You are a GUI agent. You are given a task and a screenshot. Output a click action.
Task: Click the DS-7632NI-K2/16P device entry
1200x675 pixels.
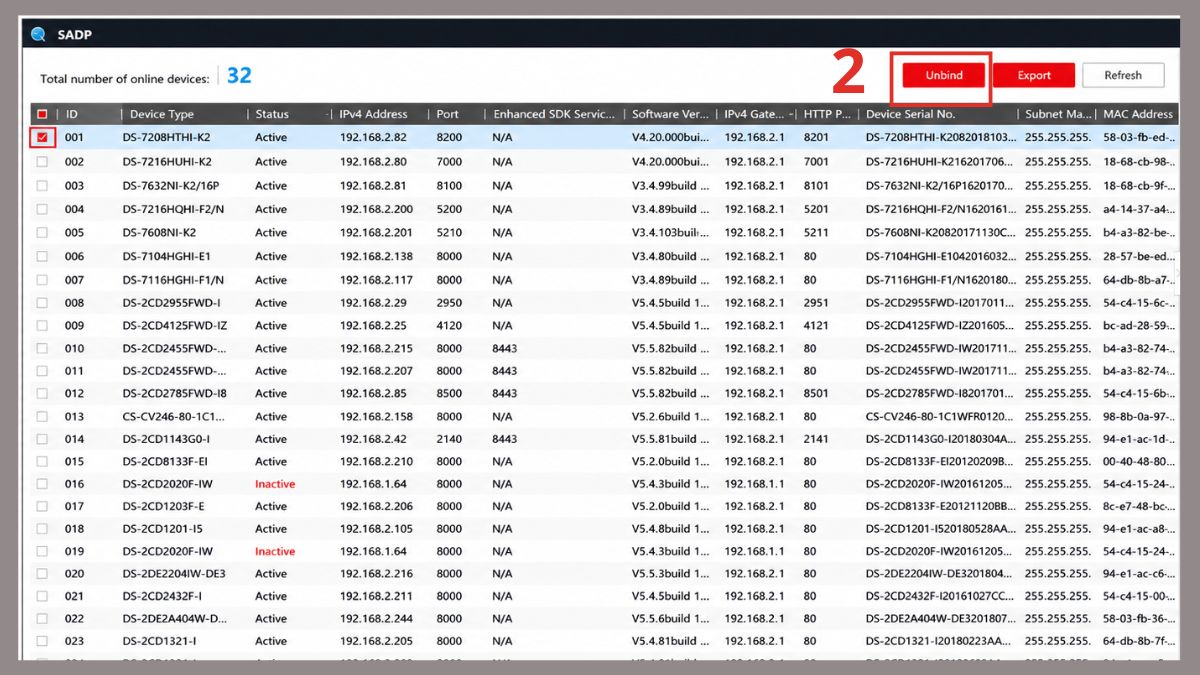pyautogui.click(x=171, y=186)
